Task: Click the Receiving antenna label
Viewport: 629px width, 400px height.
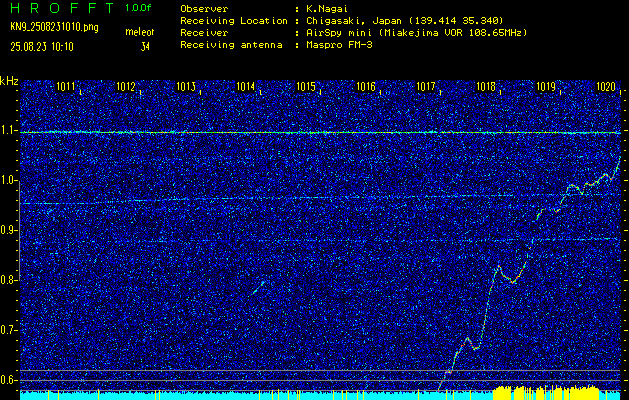Action: point(231,45)
